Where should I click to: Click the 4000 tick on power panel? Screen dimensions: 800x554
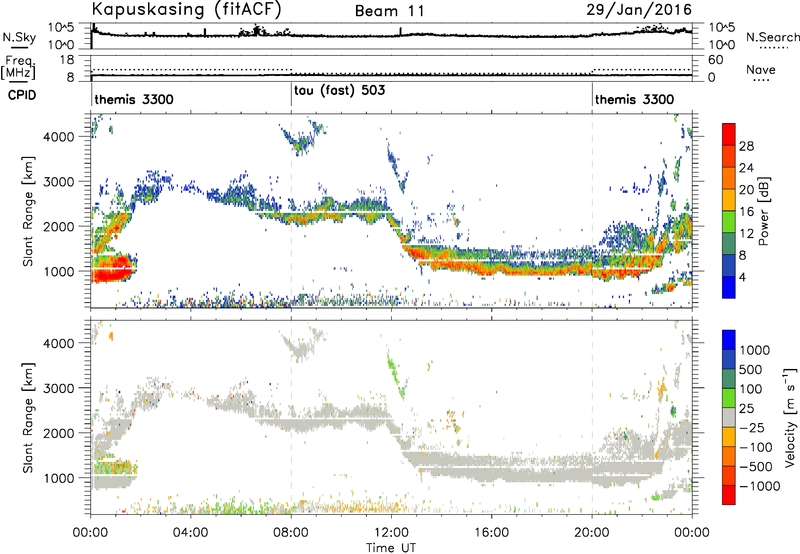[58, 137]
